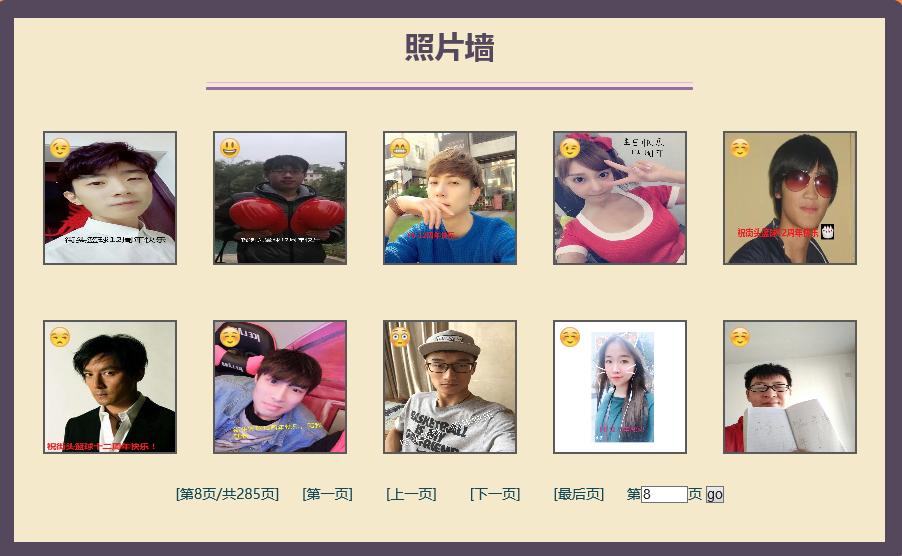This screenshot has height=556, width=902.
Task: Open the photo of girl in teal top
Action: tap(620, 387)
